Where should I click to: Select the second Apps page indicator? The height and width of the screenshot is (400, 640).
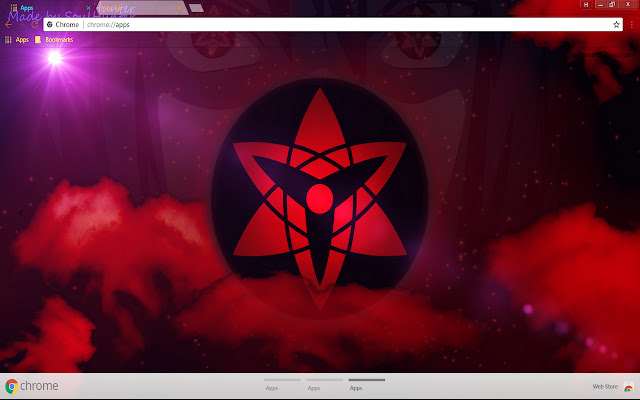point(324,385)
